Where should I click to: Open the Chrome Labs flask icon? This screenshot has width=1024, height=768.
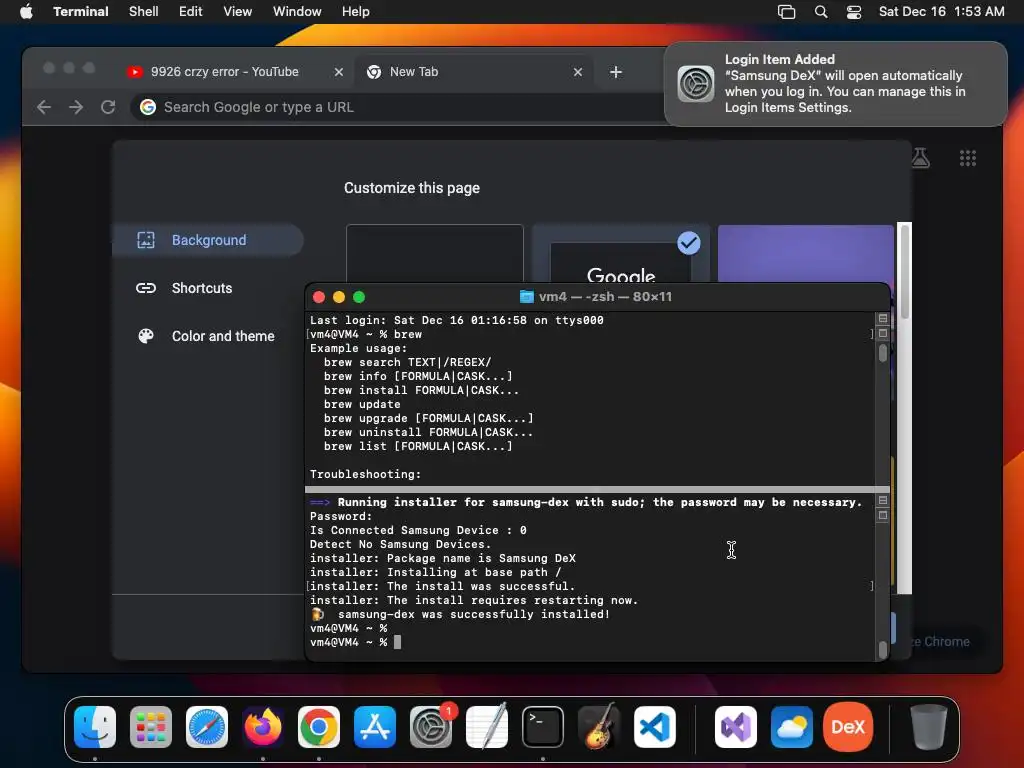click(x=920, y=158)
